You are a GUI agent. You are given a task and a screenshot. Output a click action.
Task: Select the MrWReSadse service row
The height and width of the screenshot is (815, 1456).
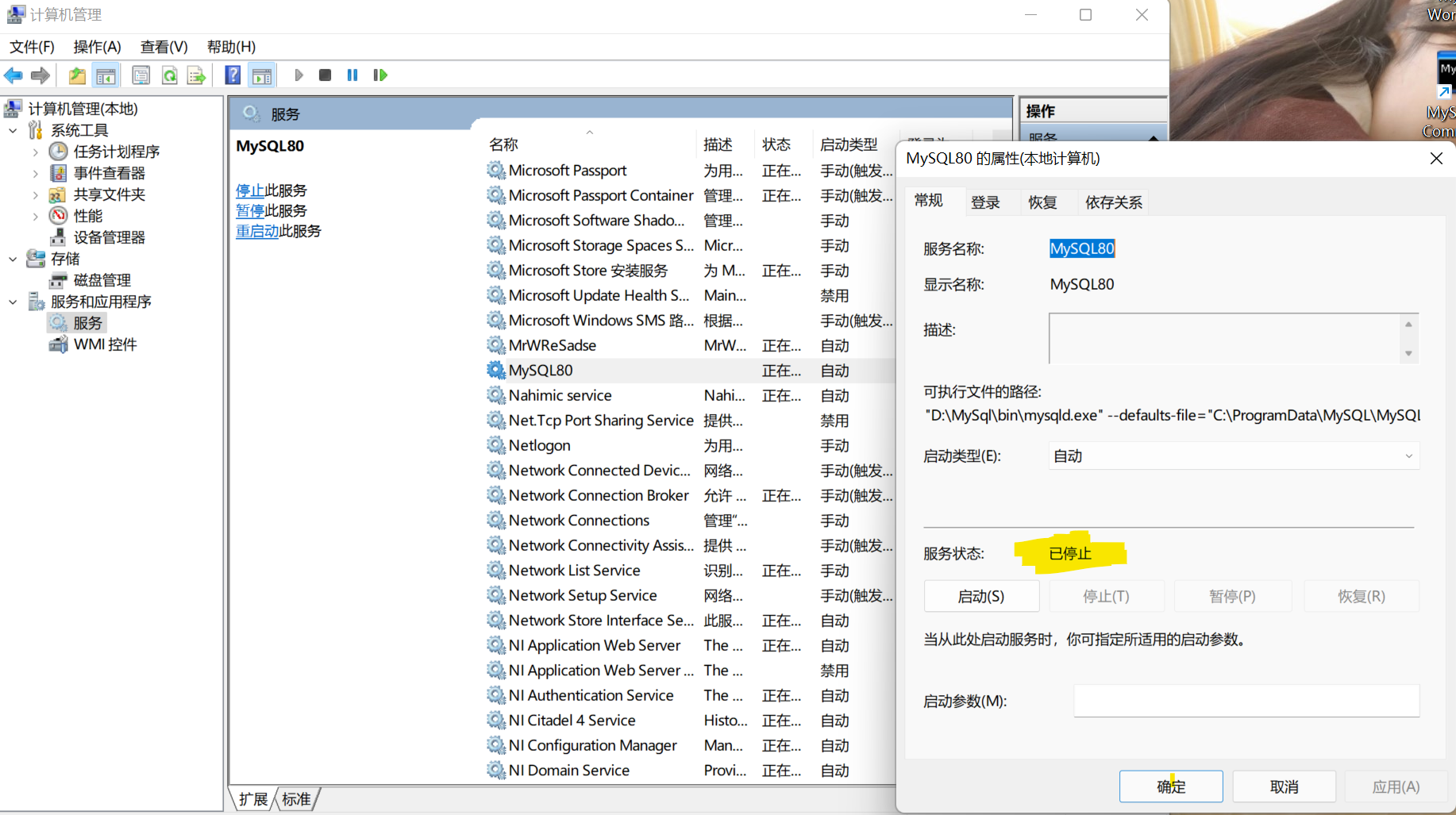point(689,345)
